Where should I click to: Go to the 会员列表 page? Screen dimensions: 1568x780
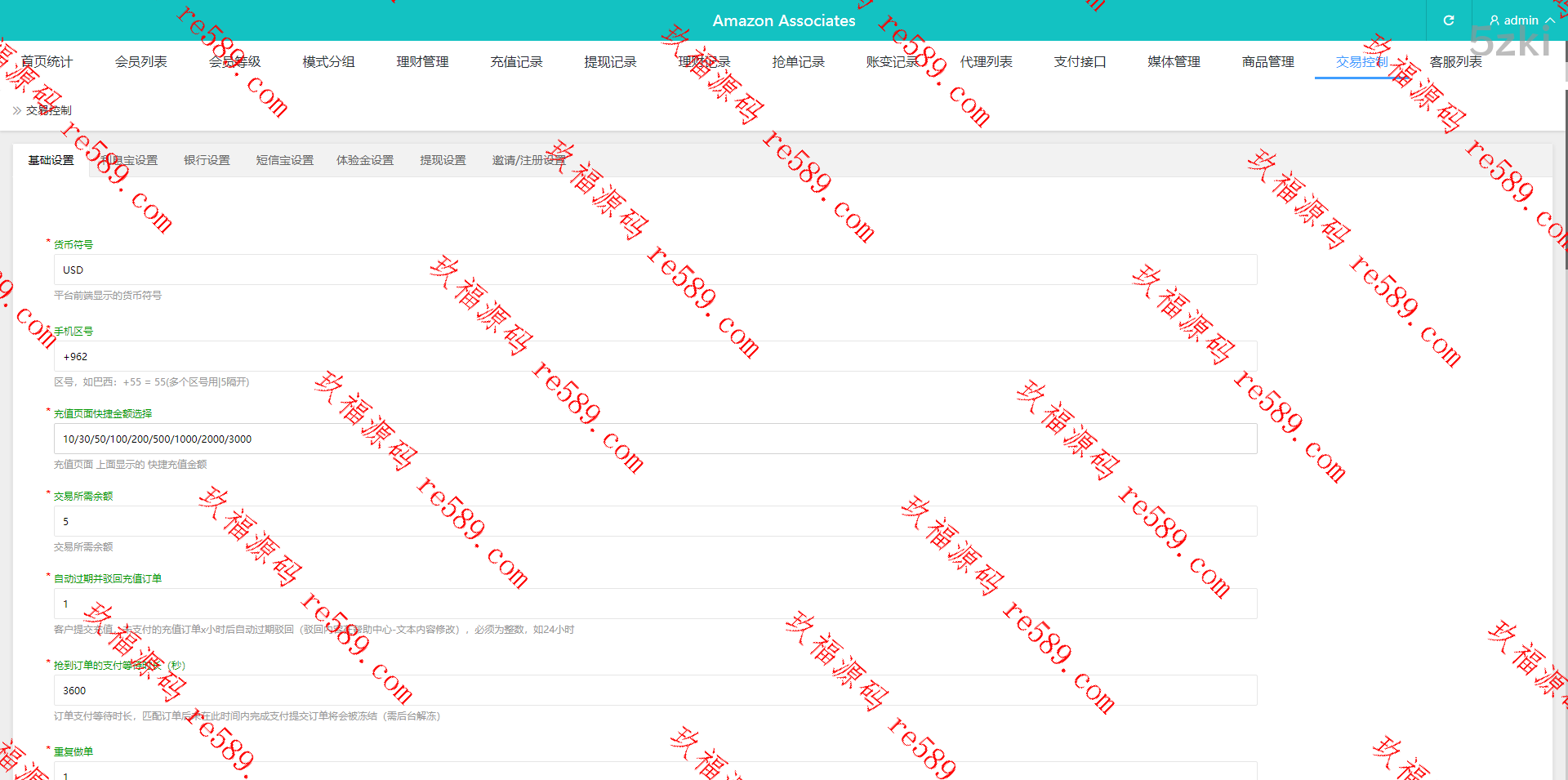click(140, 62)
